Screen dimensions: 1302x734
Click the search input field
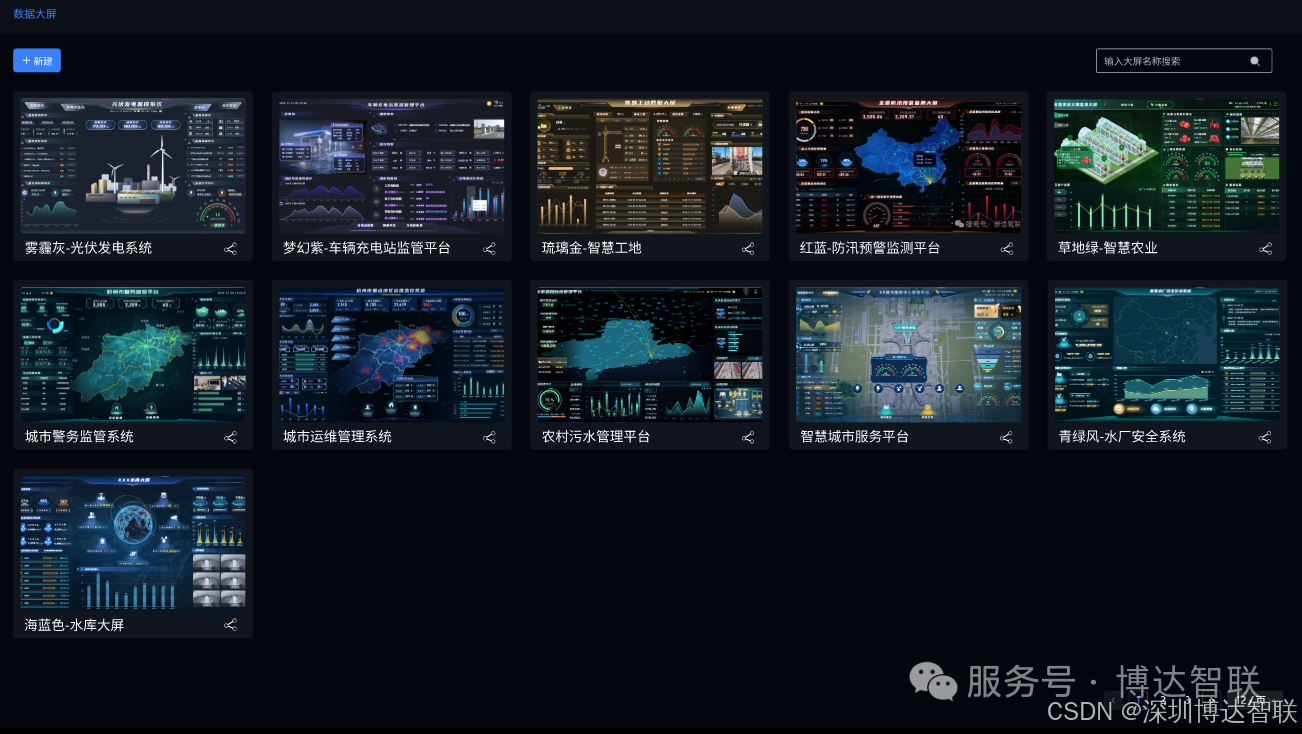[x=1170, y=60]
